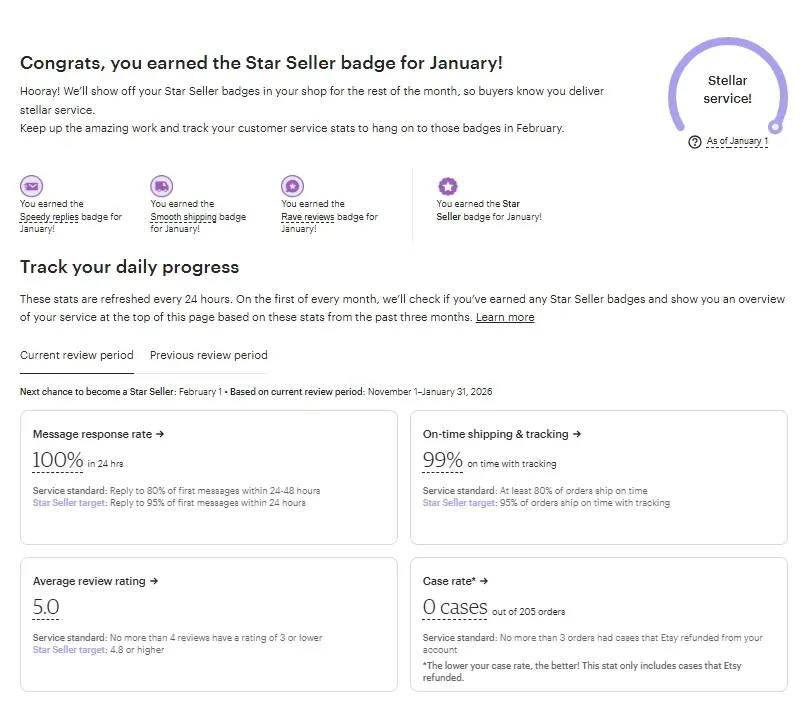The image size is (806, 713).
Task: Click the As of January 1 text
Action: pos(737,142)
